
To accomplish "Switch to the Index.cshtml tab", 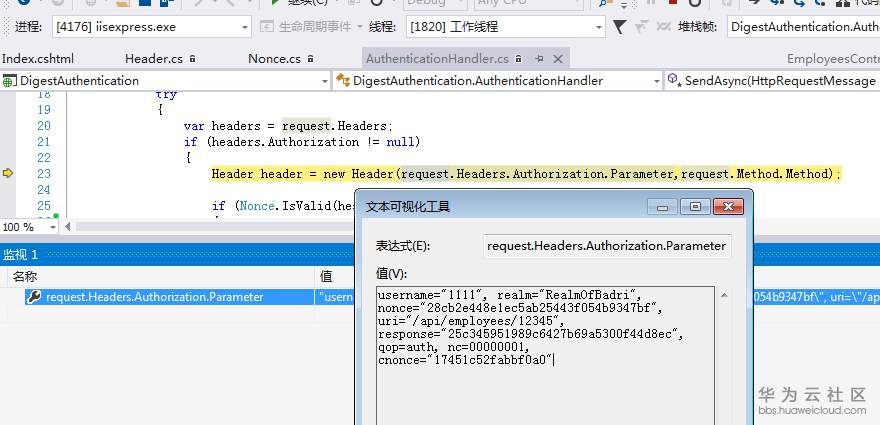I will pyautogui.click(x=38, y=58).
